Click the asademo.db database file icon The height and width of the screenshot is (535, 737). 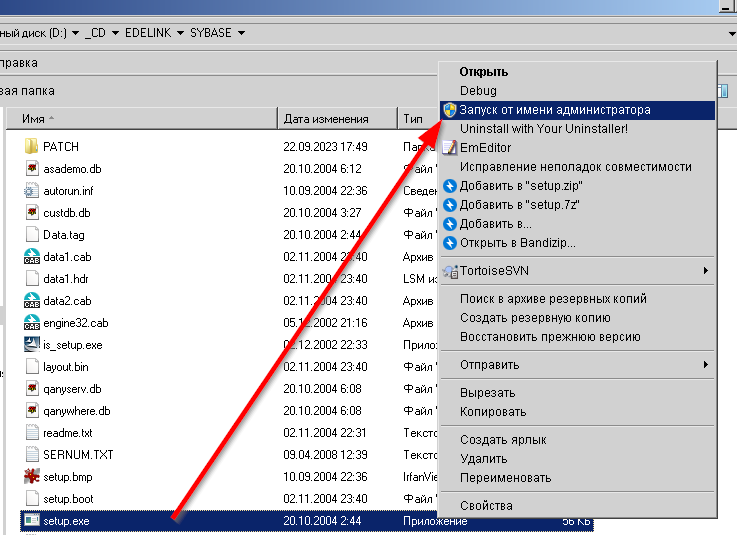point(31,169)
